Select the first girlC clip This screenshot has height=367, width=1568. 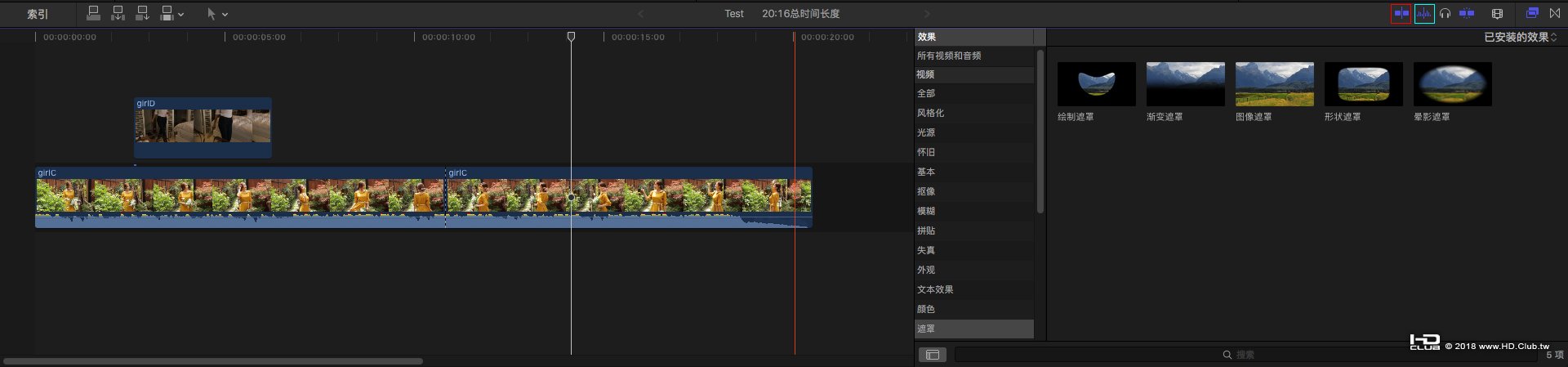coord(240,197)
